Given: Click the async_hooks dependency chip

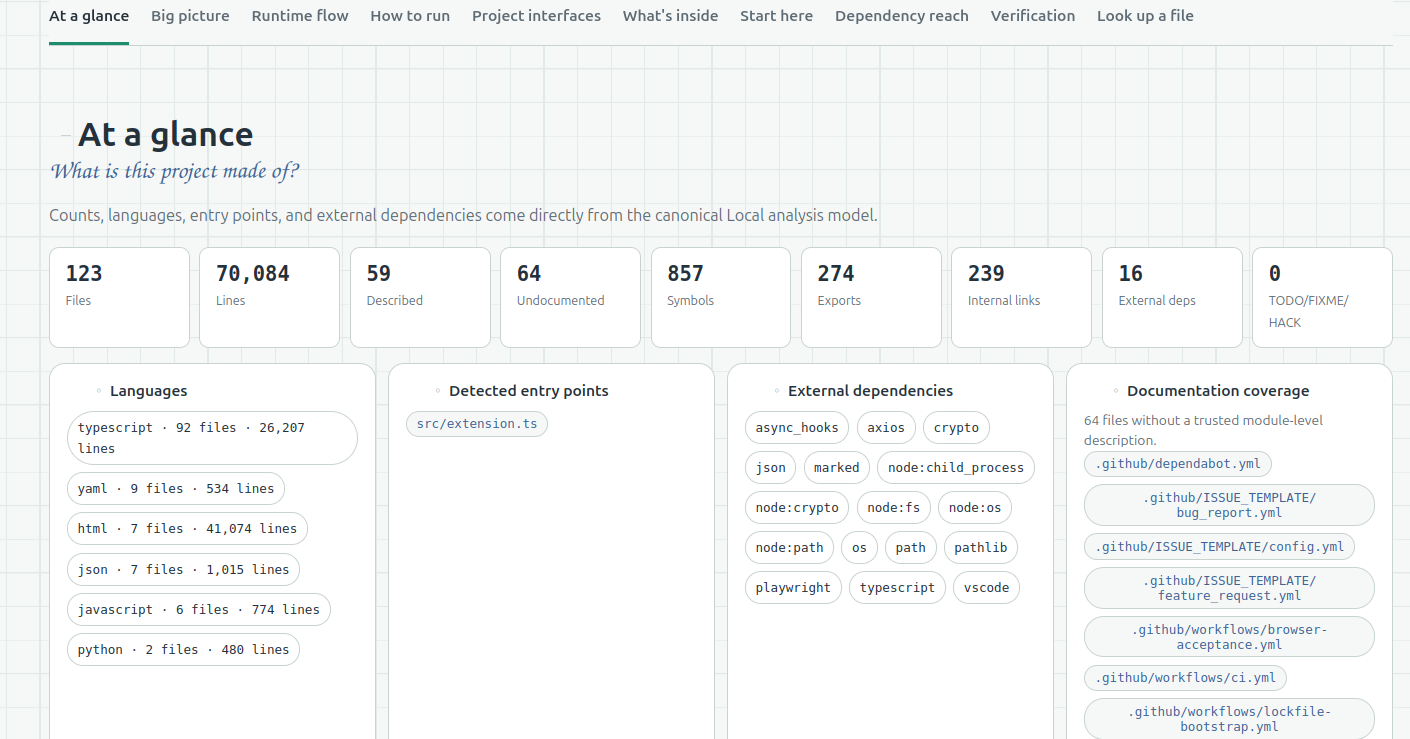Looking at the screenshot, I should click(x=797, y=428).
